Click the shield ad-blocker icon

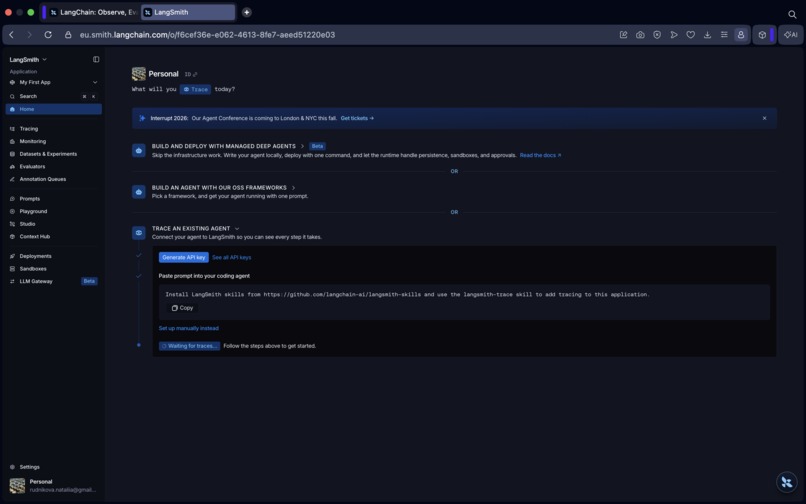(657, 35)
